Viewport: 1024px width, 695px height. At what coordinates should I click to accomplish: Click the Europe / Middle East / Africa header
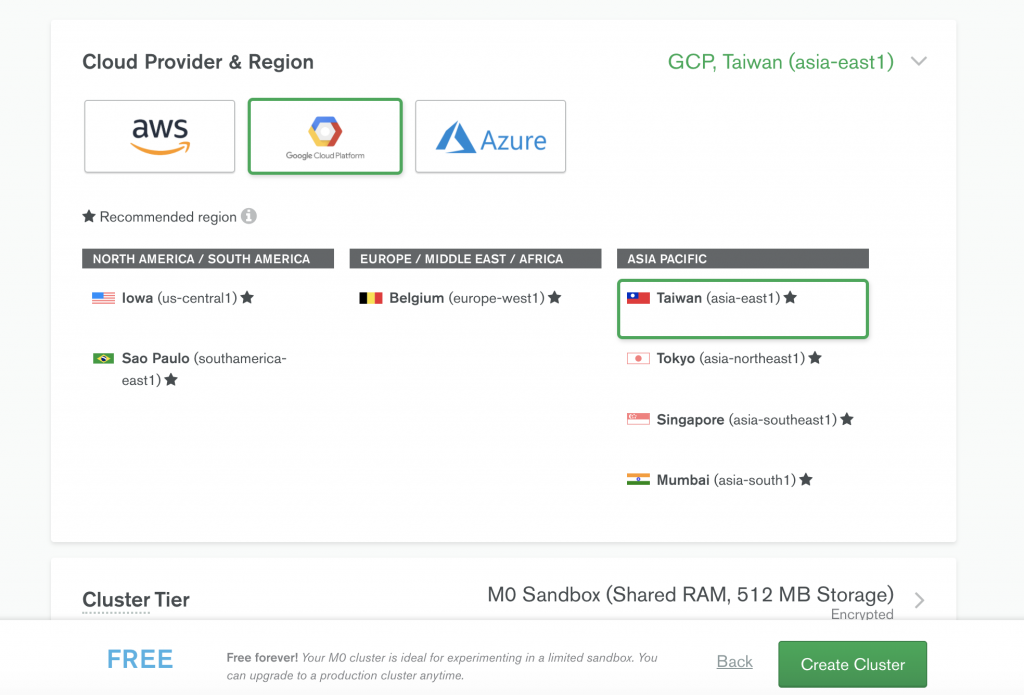click(475, 259)
